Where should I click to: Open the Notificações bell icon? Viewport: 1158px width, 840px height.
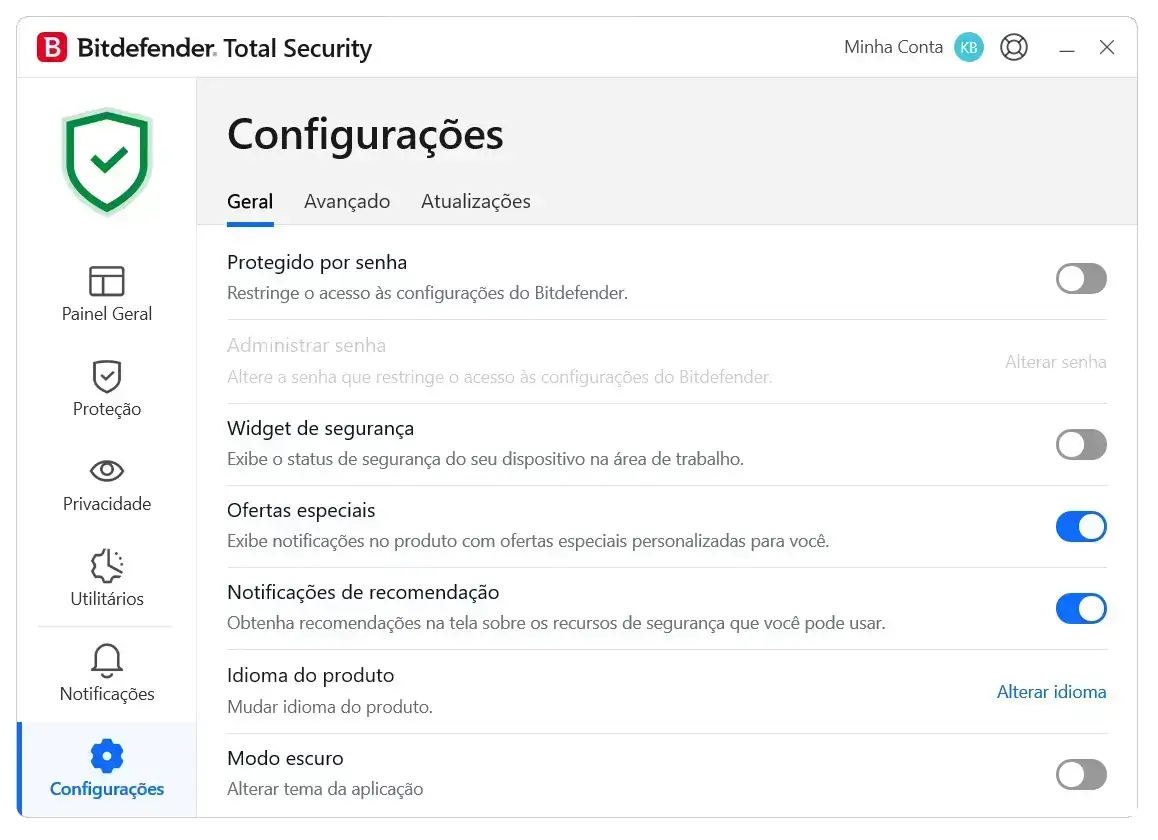[x=106, y=660]
